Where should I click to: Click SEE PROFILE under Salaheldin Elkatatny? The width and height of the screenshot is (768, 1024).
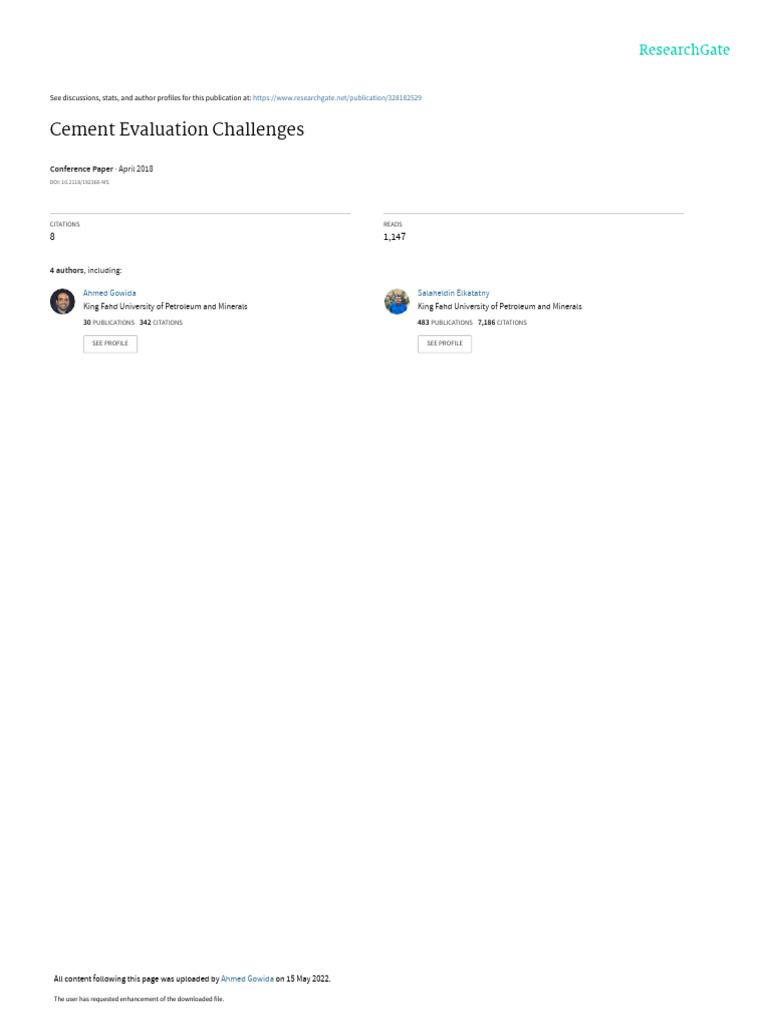pos(445,344)
